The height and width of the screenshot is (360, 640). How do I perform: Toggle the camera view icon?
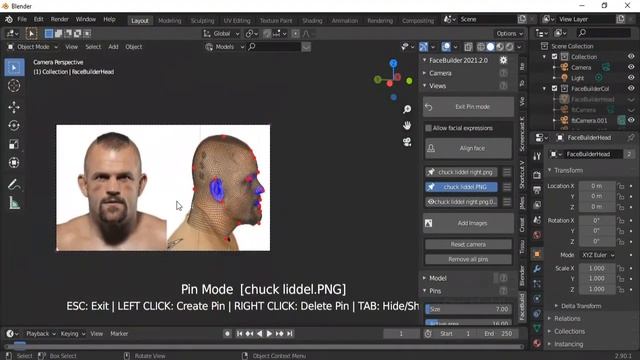pos(407,142)
